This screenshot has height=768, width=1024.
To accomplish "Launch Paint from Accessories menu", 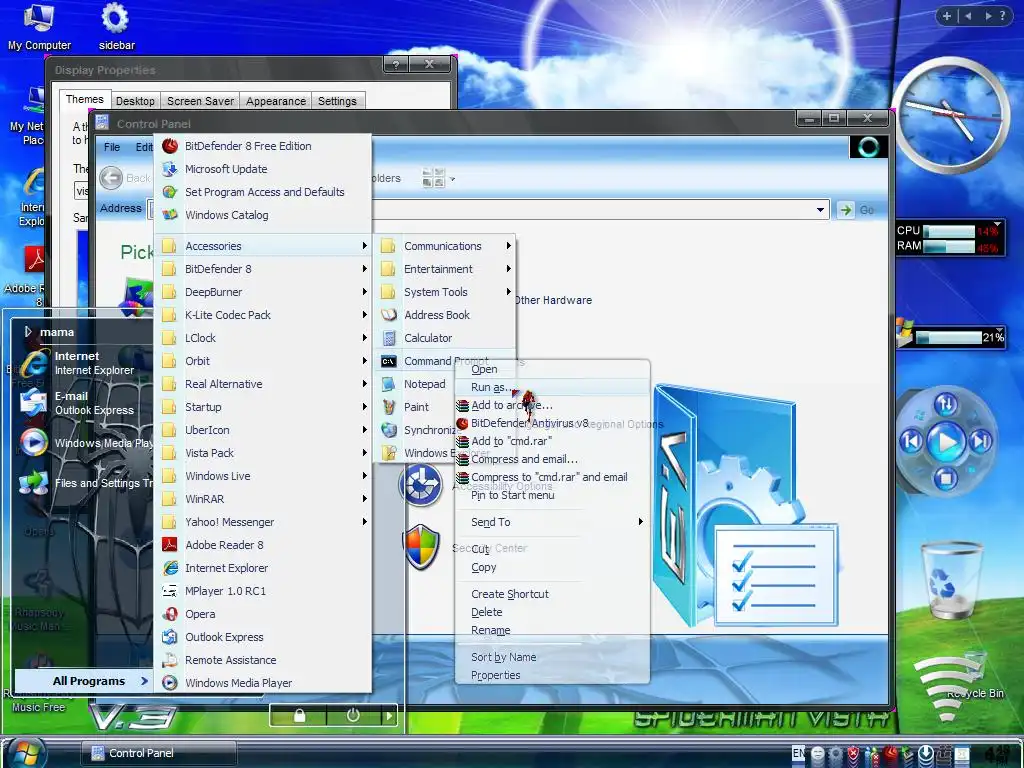I will (x=415, y=407).
